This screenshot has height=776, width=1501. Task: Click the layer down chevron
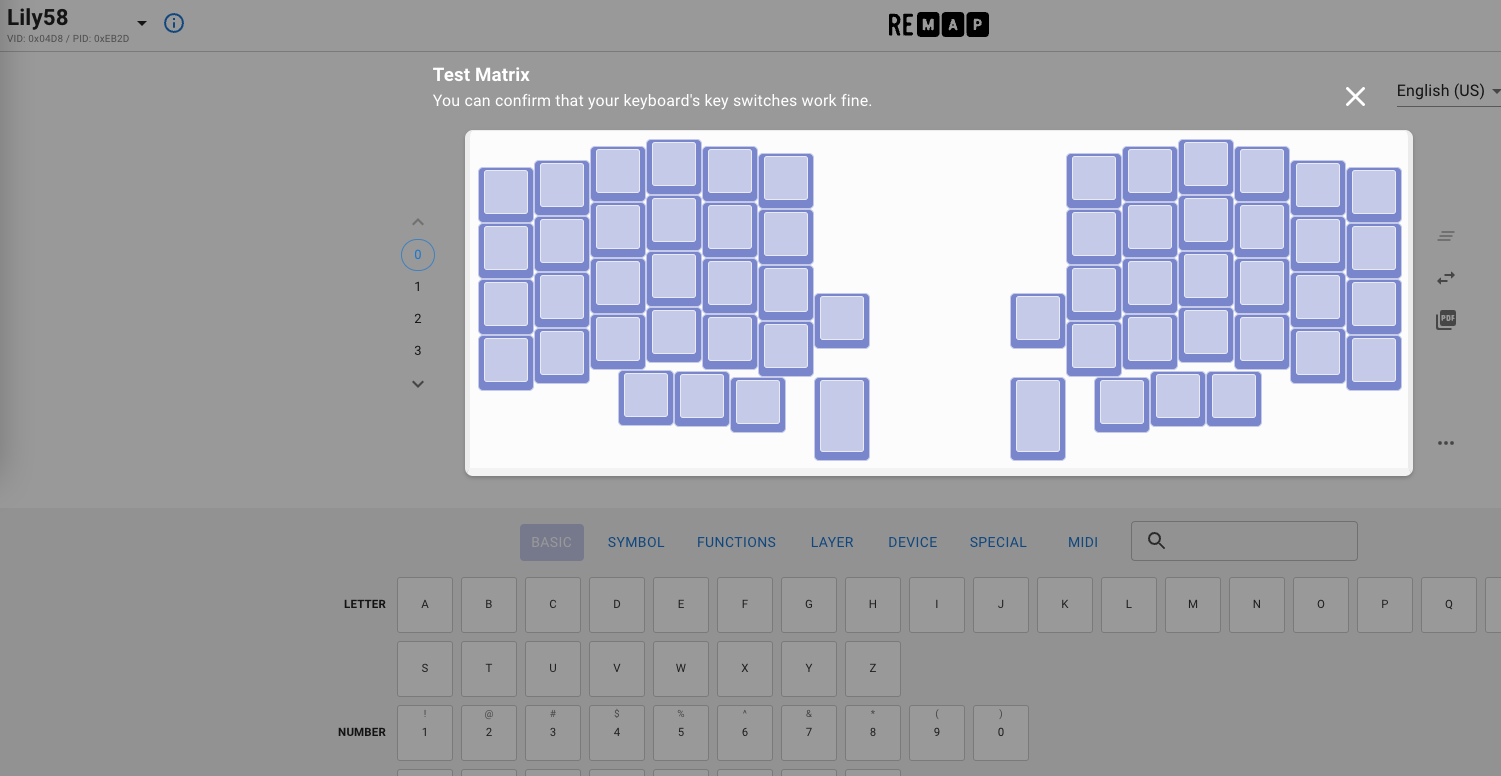pos(418,384)
